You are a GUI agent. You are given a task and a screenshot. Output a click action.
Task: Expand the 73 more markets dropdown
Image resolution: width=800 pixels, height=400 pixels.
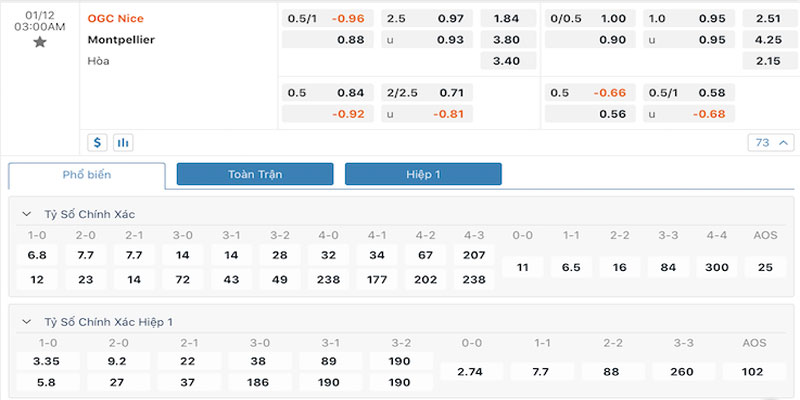coord(770,142)
